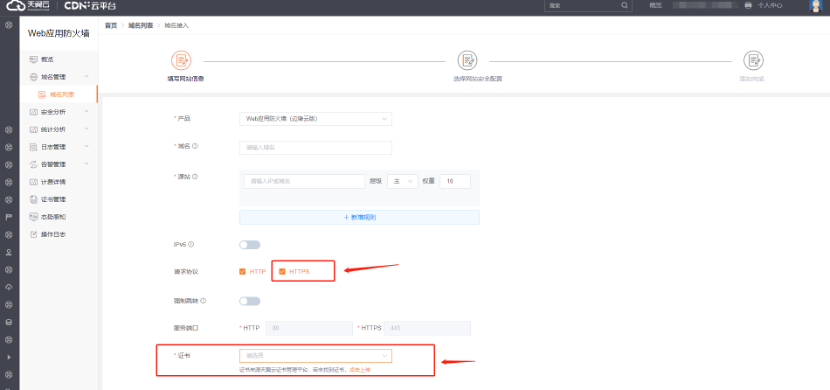Click the HTTP port field showing 80
830x390 pixels.
pyautogui.click(x=309, y=328)
